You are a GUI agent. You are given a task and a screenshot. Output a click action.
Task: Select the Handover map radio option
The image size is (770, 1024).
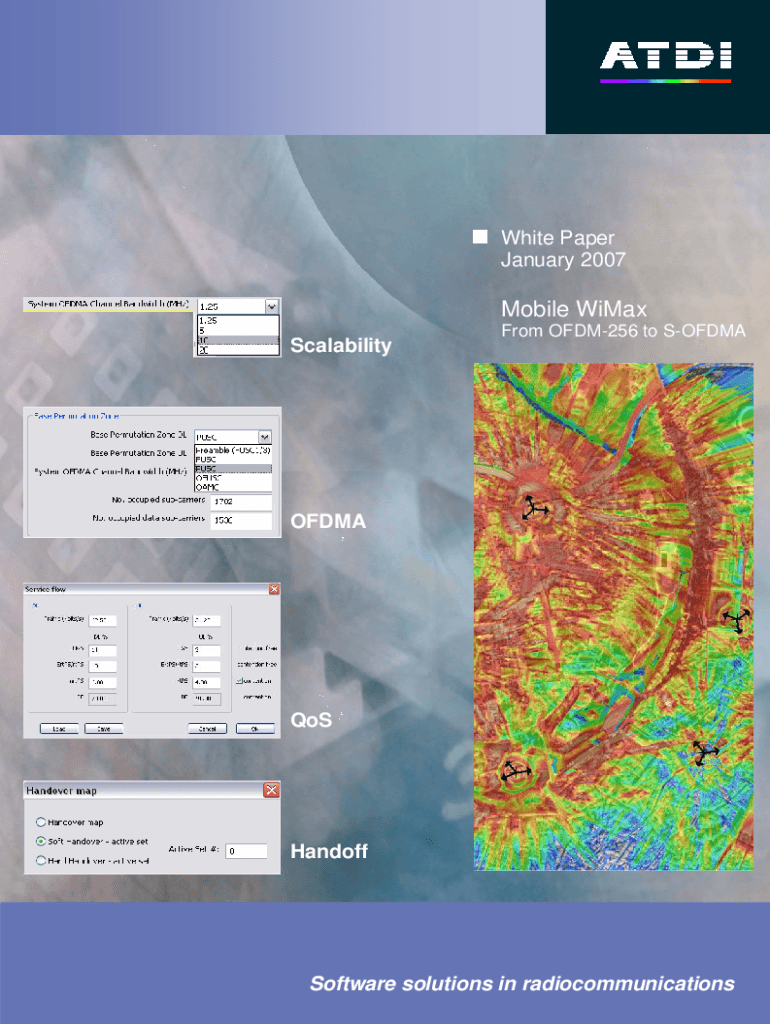40,822
